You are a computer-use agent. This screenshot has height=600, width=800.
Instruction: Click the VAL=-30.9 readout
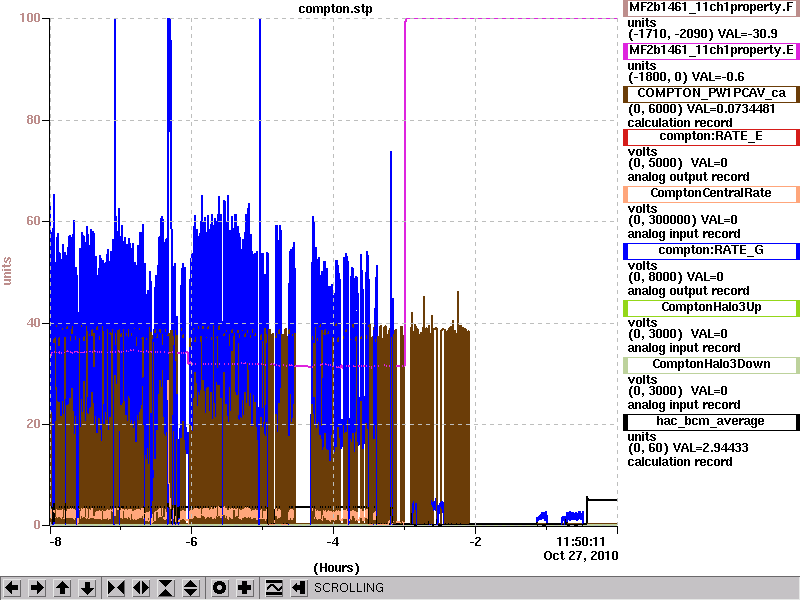tap(747, 34)
